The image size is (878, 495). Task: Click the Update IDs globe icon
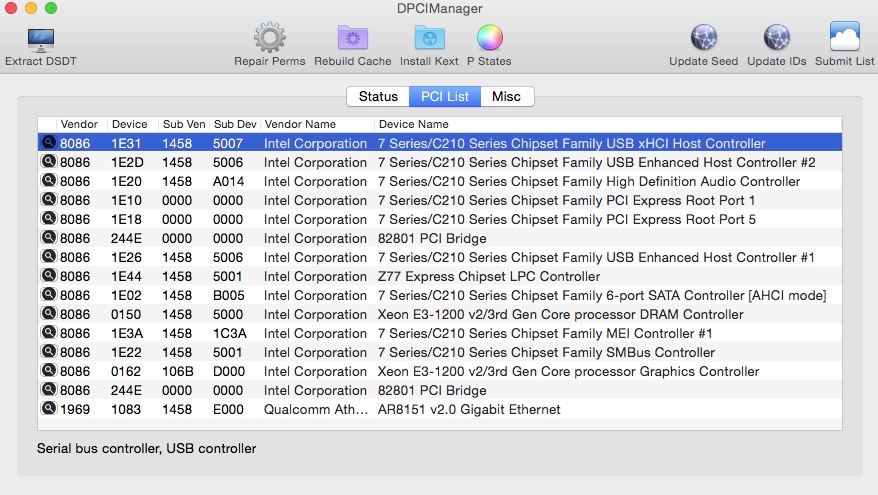(x=777, y=38)
